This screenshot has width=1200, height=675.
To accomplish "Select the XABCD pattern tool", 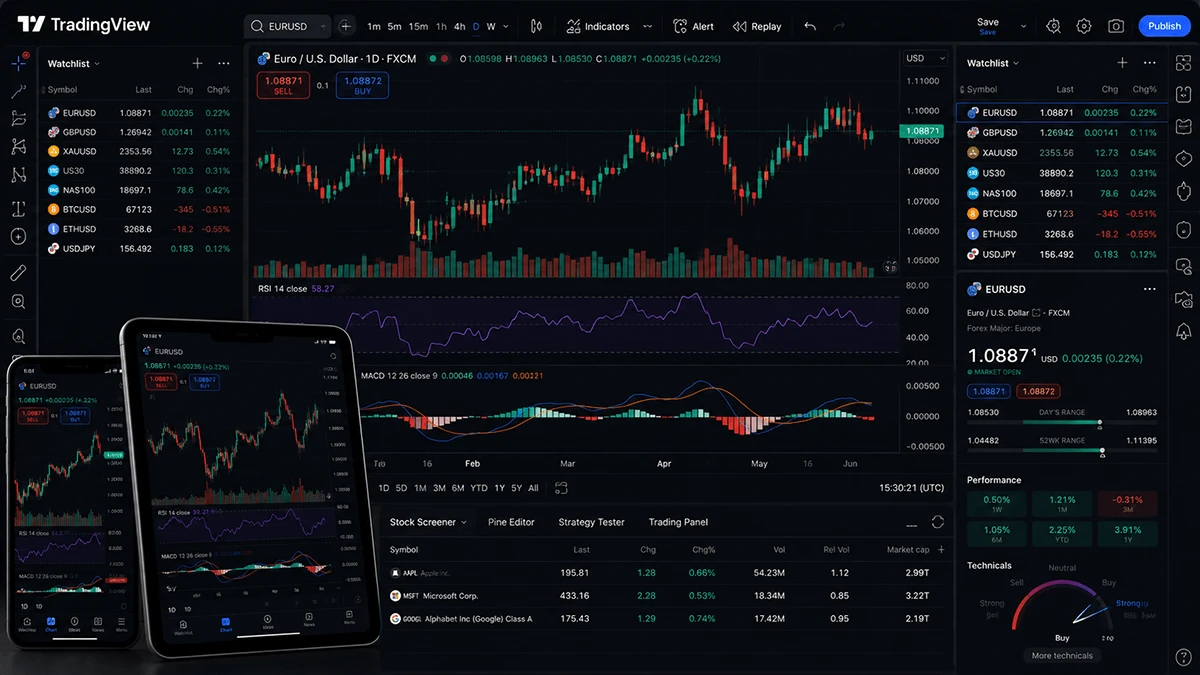I will pos(18,146).
